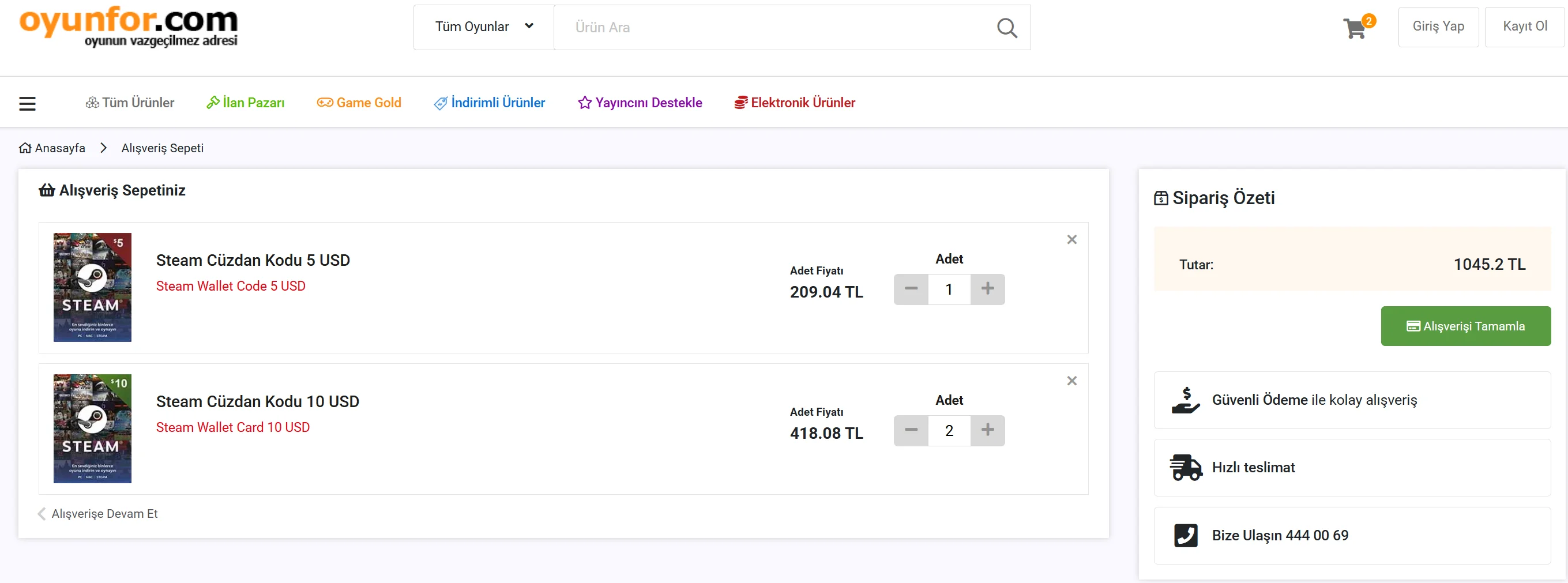This screenshot has width=1568, height=583.
Task: Go to İndirimli Ürünler section
Action: coord(490,103)
